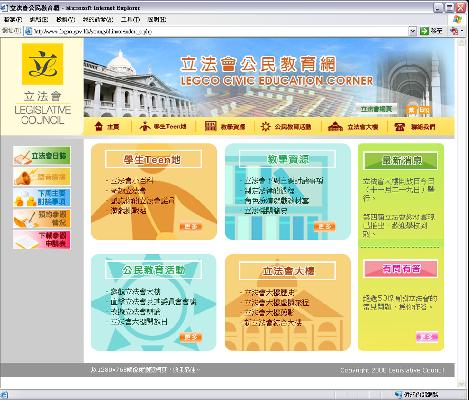
Task: Open the 立法會日誌 sidebar button with the notebook icon
Action: 42,156
